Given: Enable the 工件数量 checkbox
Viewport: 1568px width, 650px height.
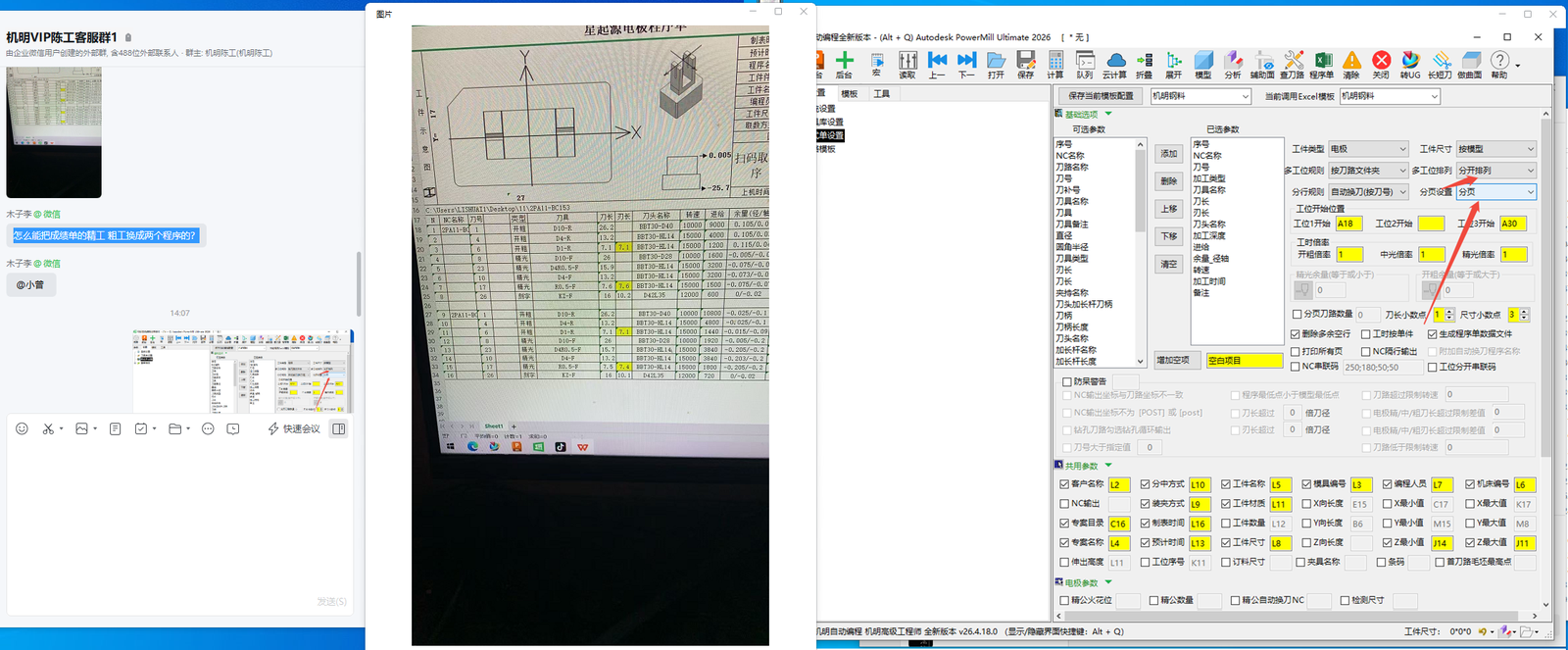Looking at the screenshot, I should click(x=1226, y=524).
